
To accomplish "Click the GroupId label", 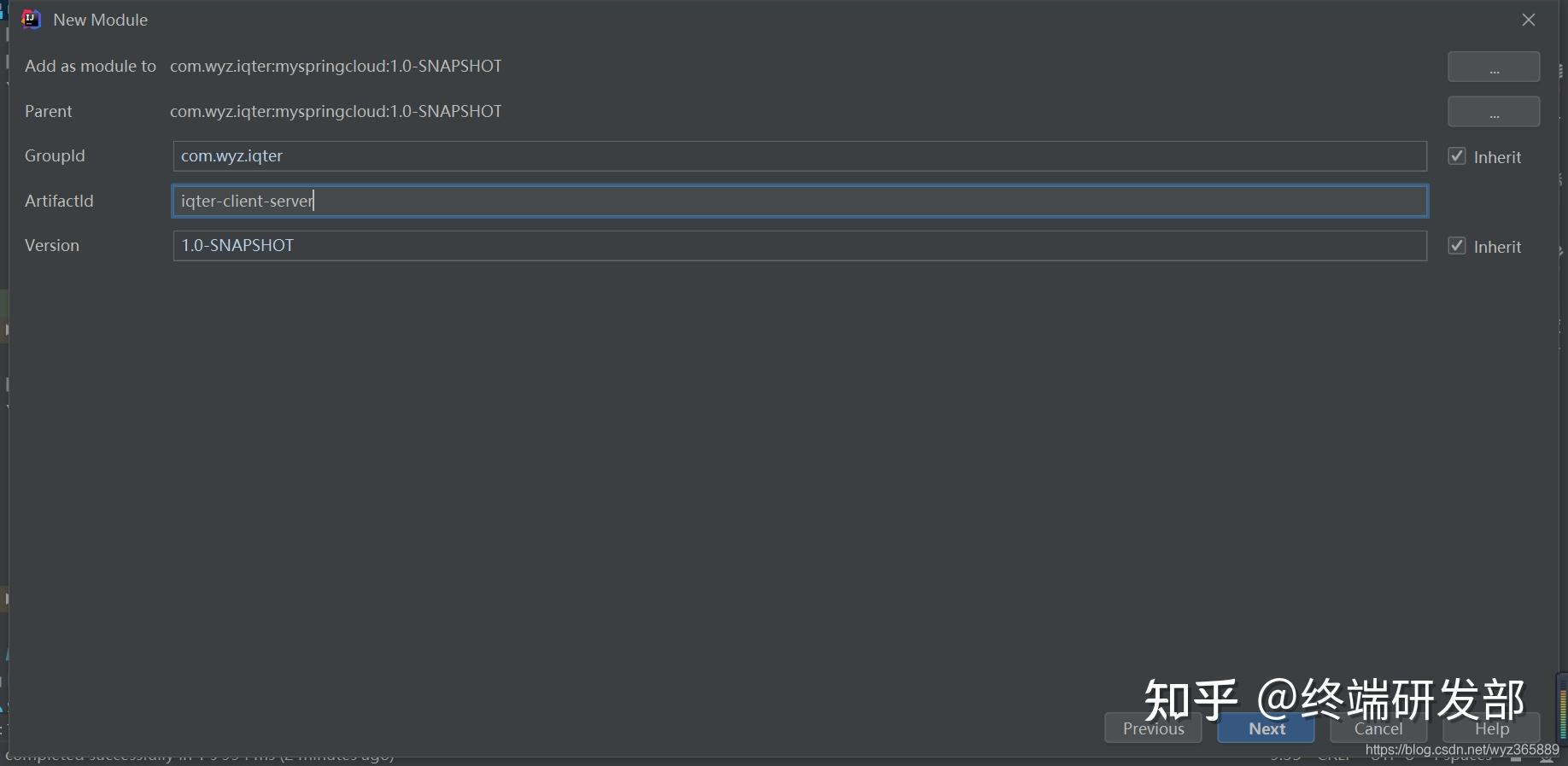I will [55, 156].
